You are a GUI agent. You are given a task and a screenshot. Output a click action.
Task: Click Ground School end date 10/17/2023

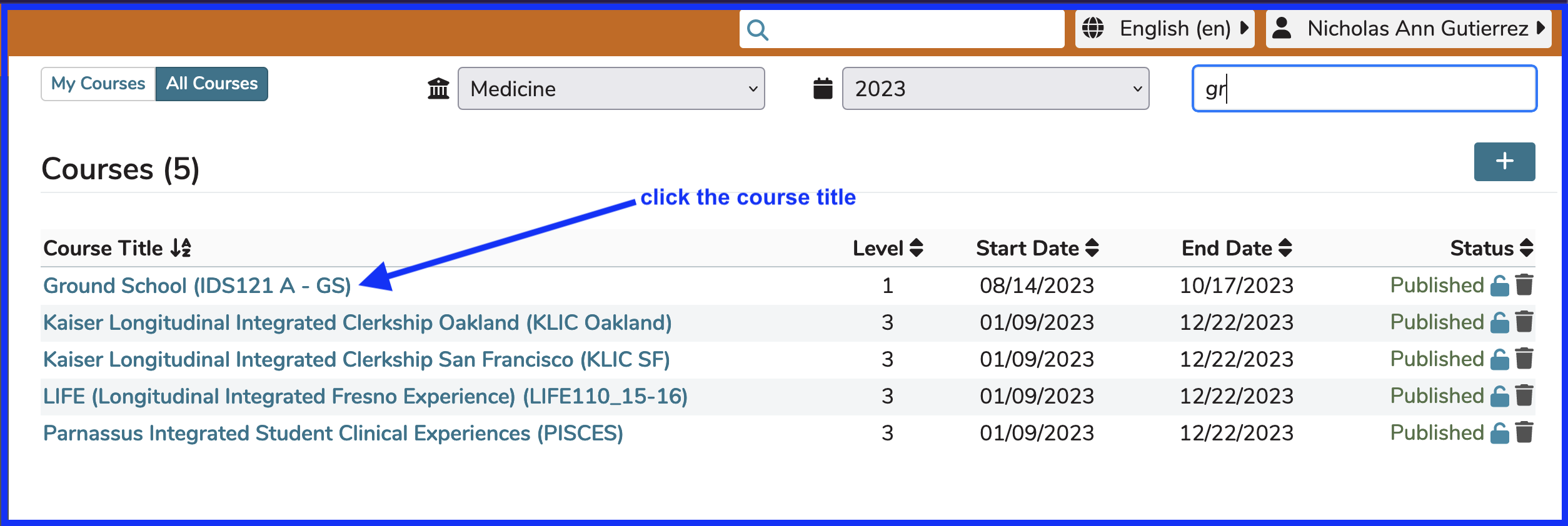click(1236, 285)
